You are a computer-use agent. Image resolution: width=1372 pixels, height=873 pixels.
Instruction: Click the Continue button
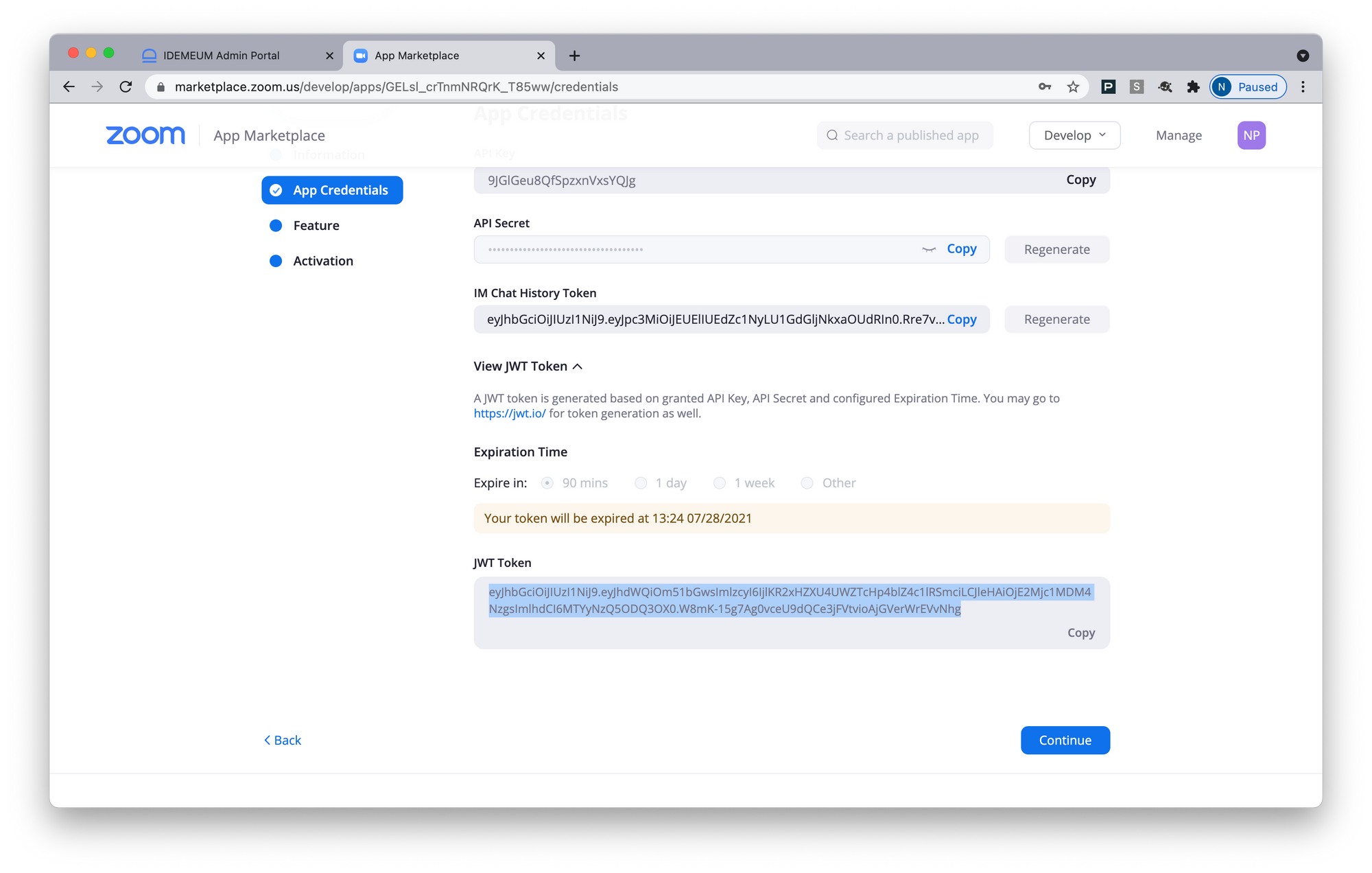coord(1065,741)
